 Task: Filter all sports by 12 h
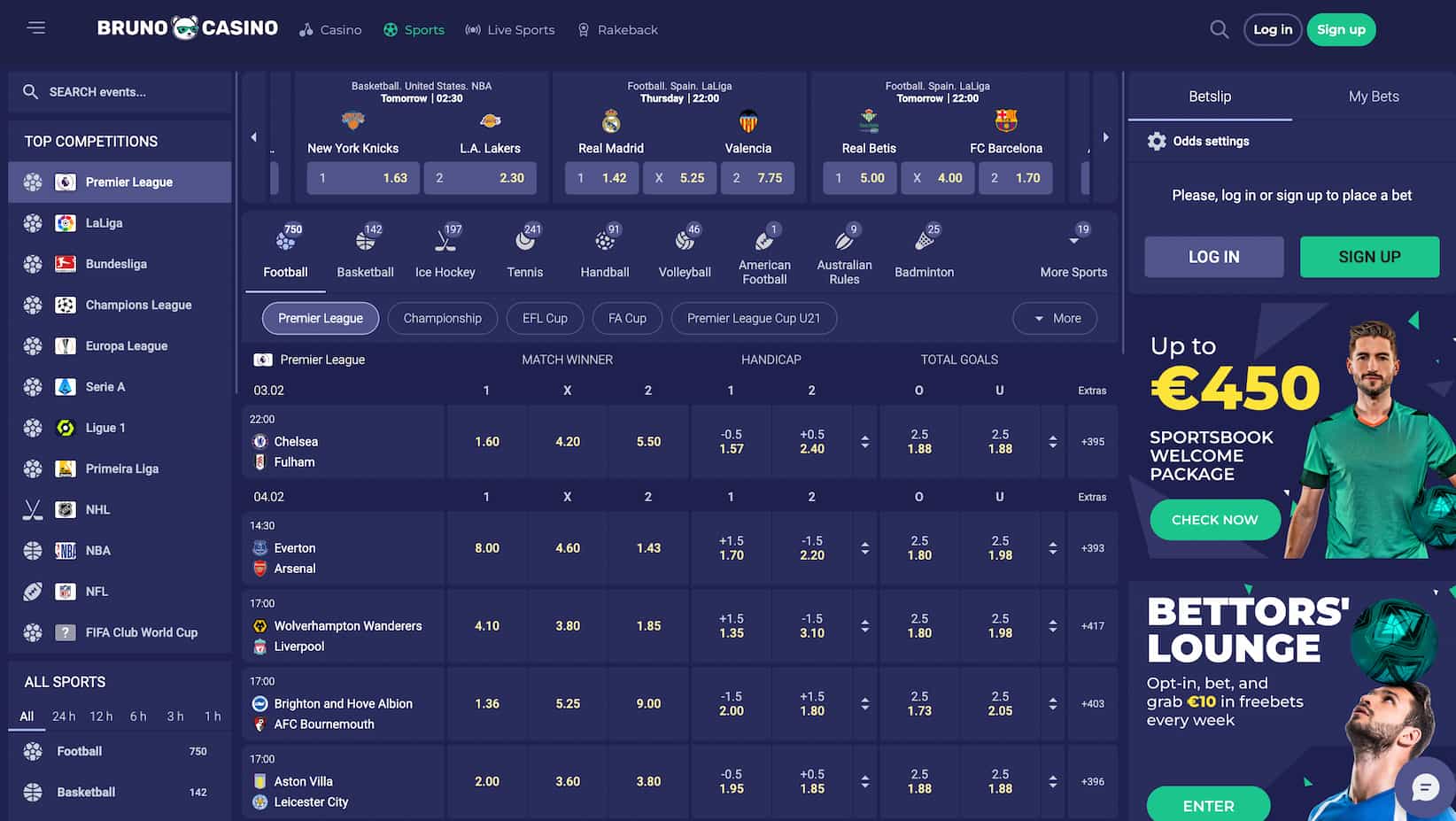pos(101,716)
